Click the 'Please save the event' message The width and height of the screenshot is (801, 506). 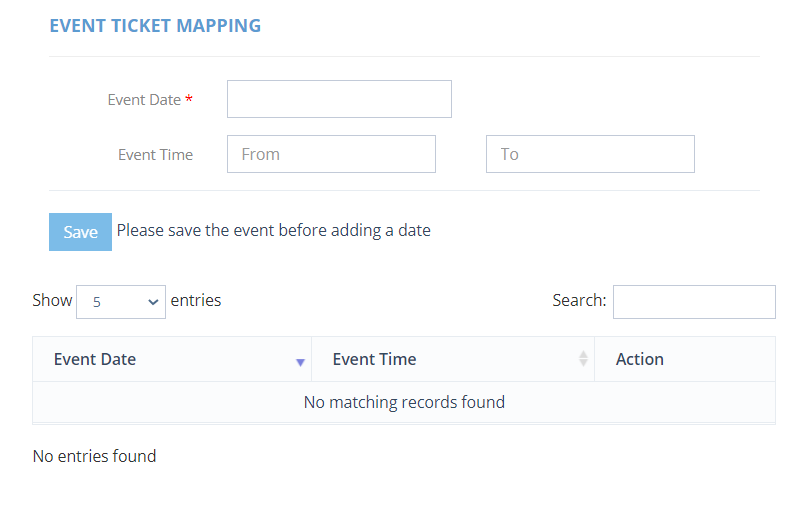coord(274,230)
